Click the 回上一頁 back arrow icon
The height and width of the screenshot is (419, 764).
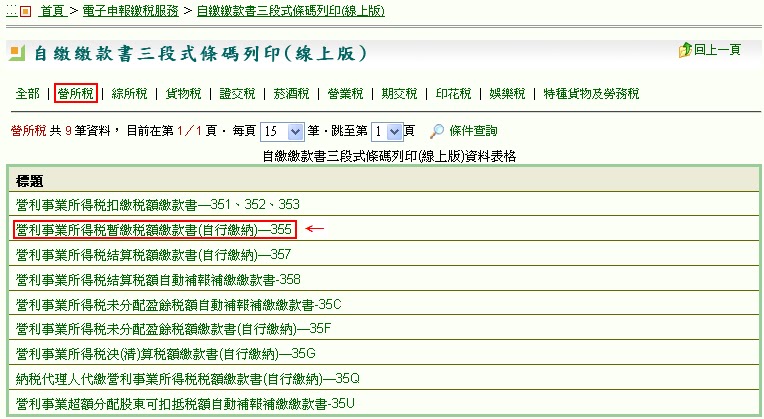[x=685, y=50]
